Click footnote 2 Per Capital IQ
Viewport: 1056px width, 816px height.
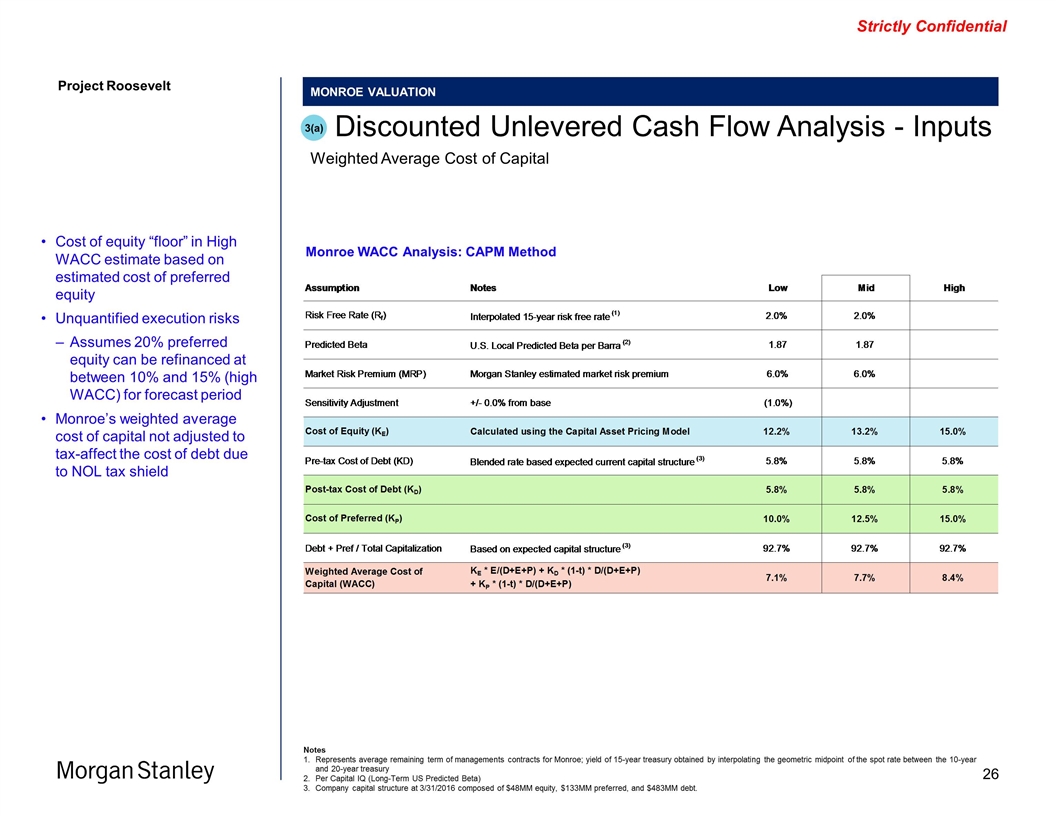coord(398,778)
